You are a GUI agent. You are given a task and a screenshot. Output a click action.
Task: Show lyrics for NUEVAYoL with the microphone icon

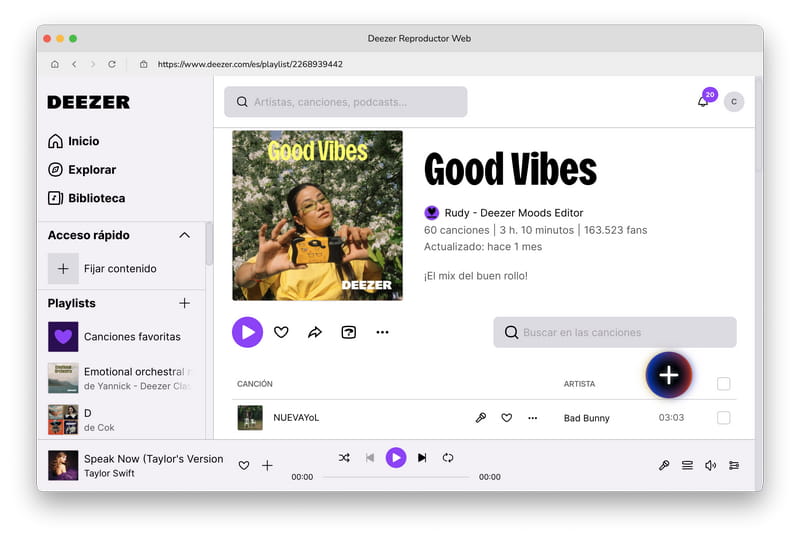(x=481, y=418)
